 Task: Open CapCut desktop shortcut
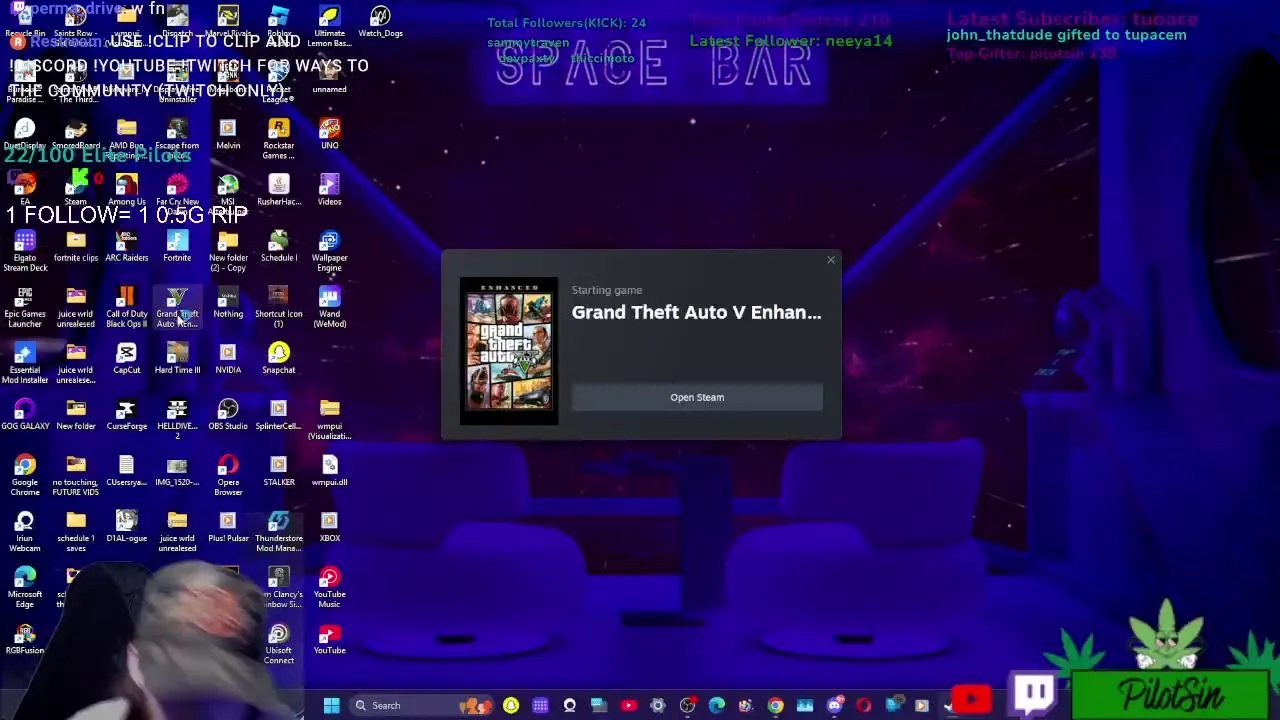(127, 357)
